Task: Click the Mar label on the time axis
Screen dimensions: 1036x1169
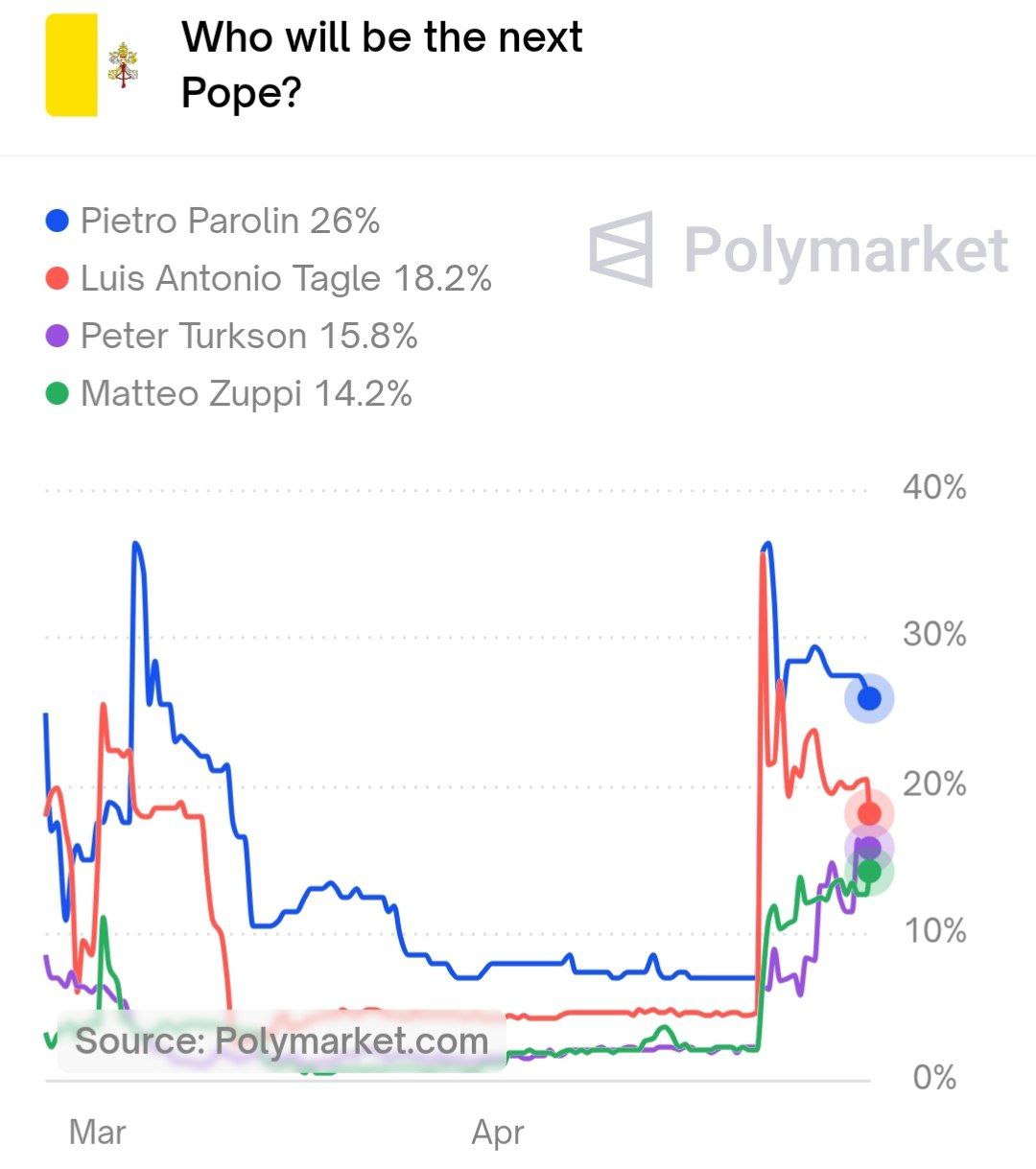Action: pyautogui.click(x=97, y=1133)
